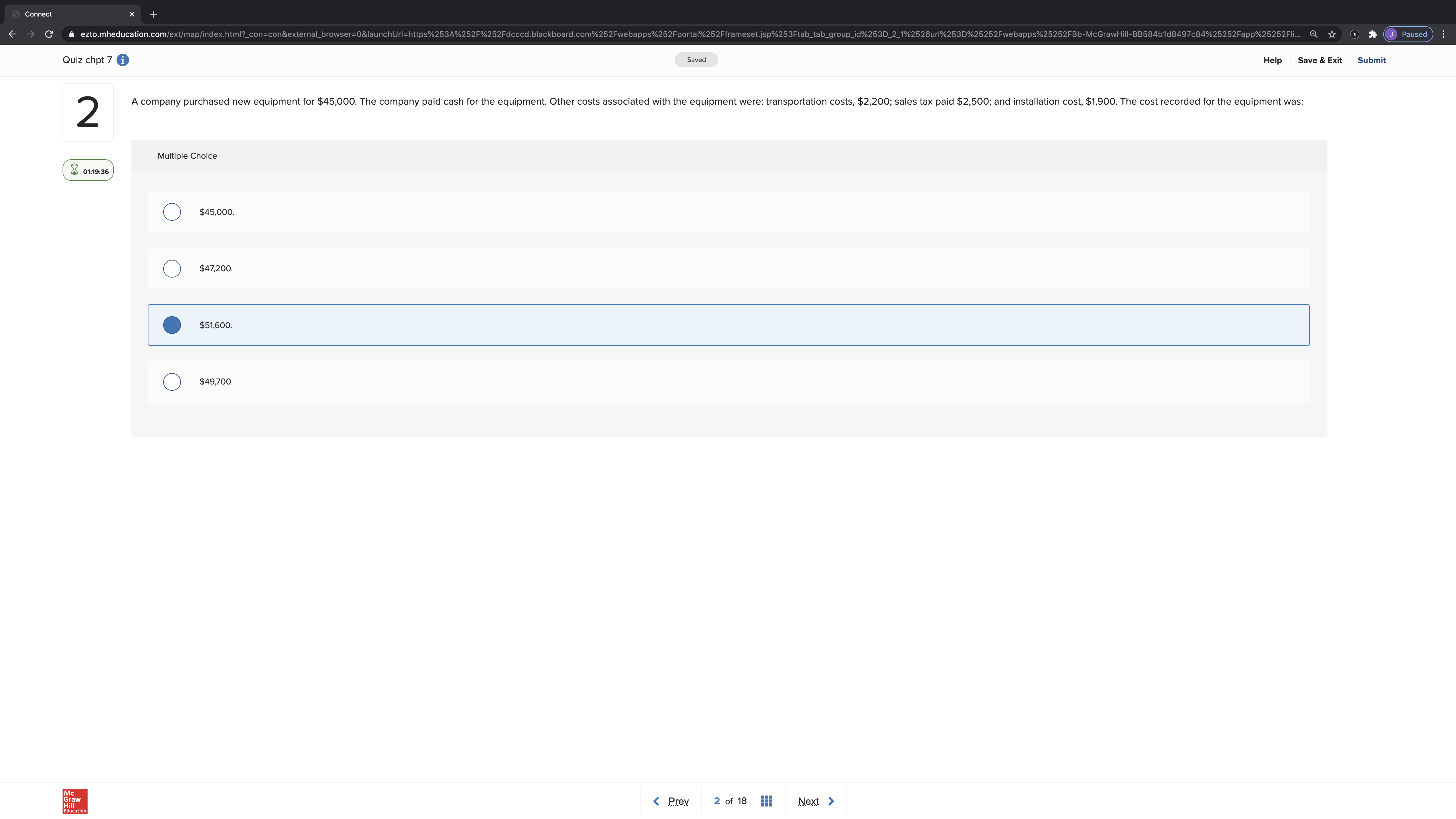Switch to the Connect browser tab
Screen dimensions: 1456x819
coord(68,14)
